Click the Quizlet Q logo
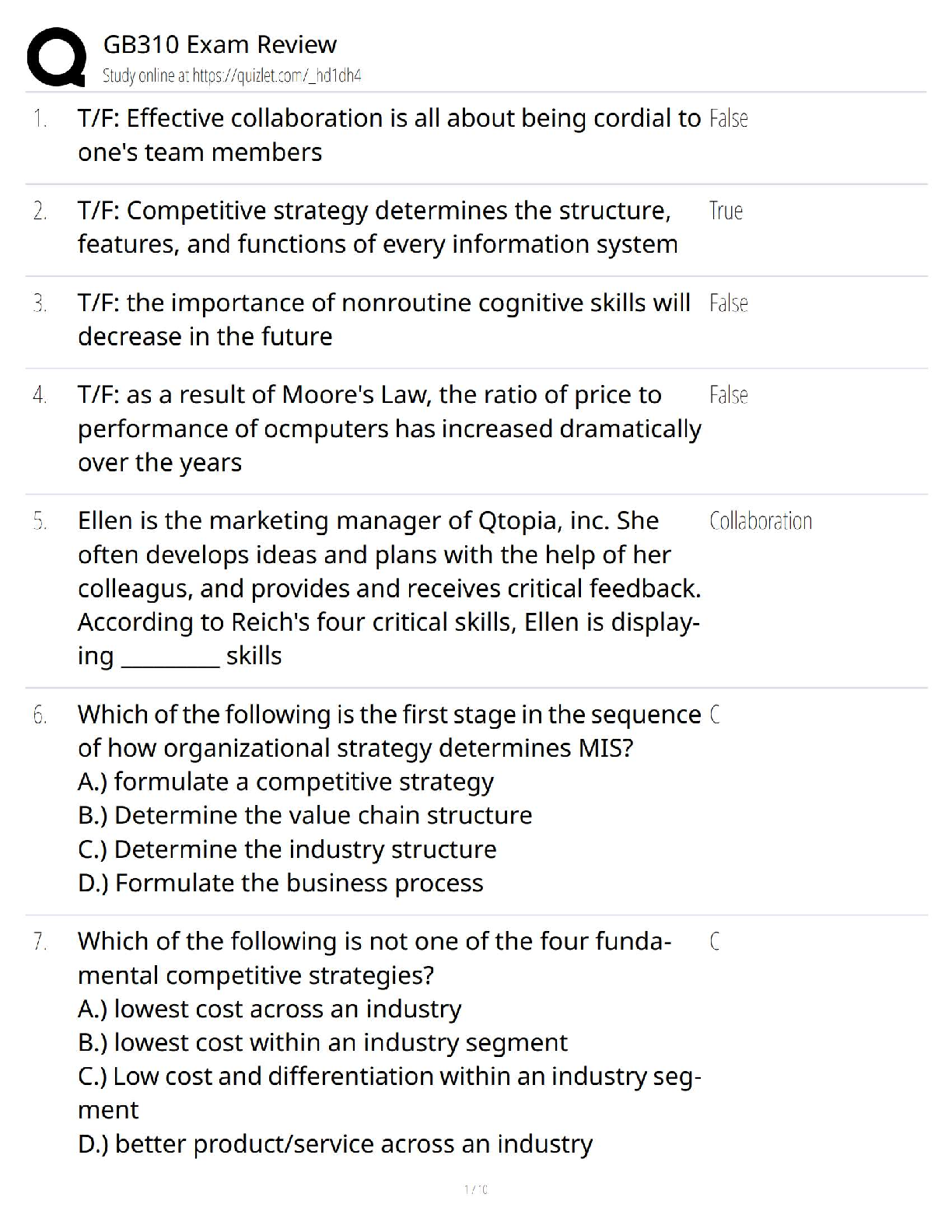Screen dimensions: 952x1232 click(56, 58)
